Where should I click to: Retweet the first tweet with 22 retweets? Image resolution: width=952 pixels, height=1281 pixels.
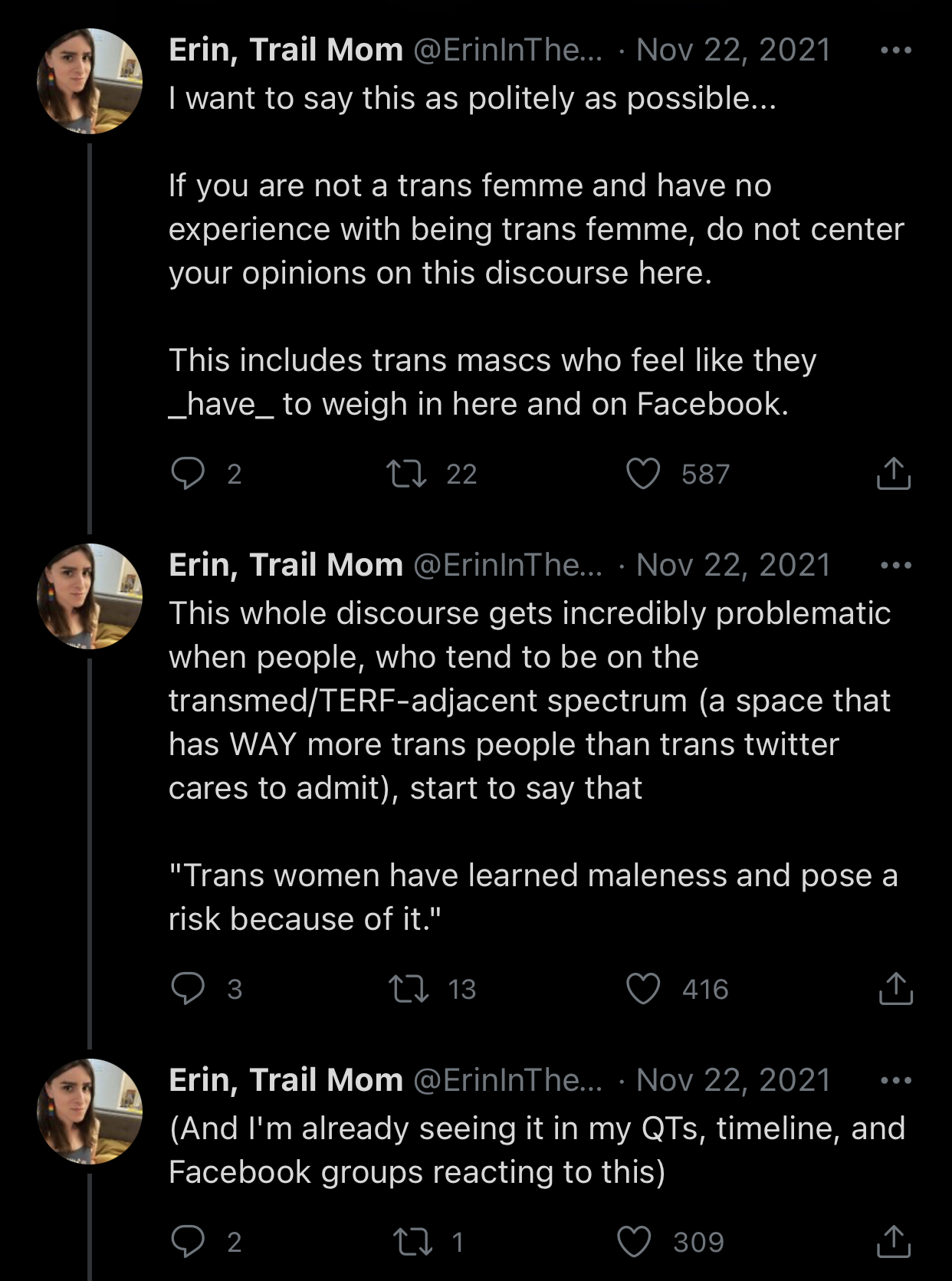coord(406,473)
